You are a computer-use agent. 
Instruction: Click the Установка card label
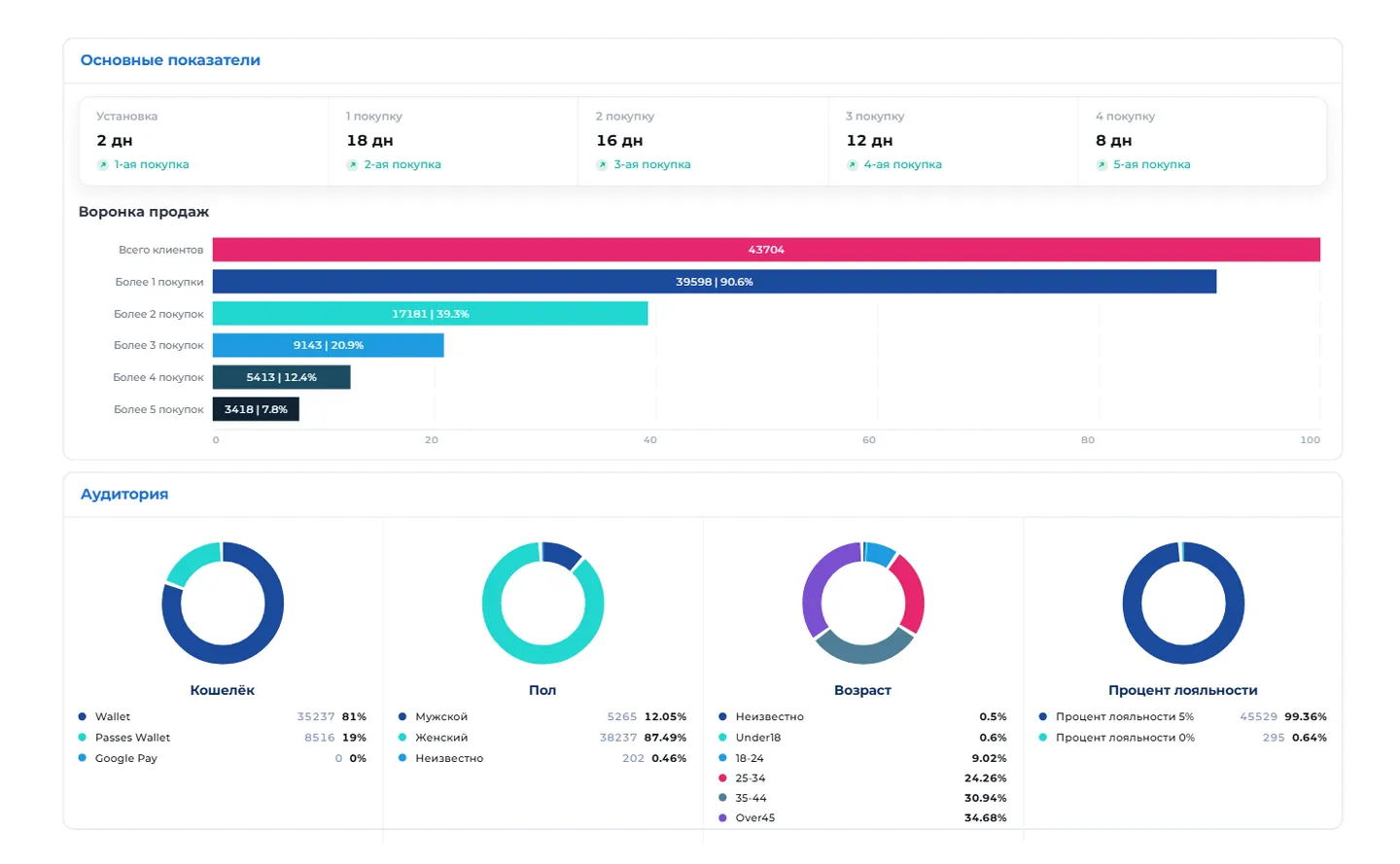coord(126,117)
